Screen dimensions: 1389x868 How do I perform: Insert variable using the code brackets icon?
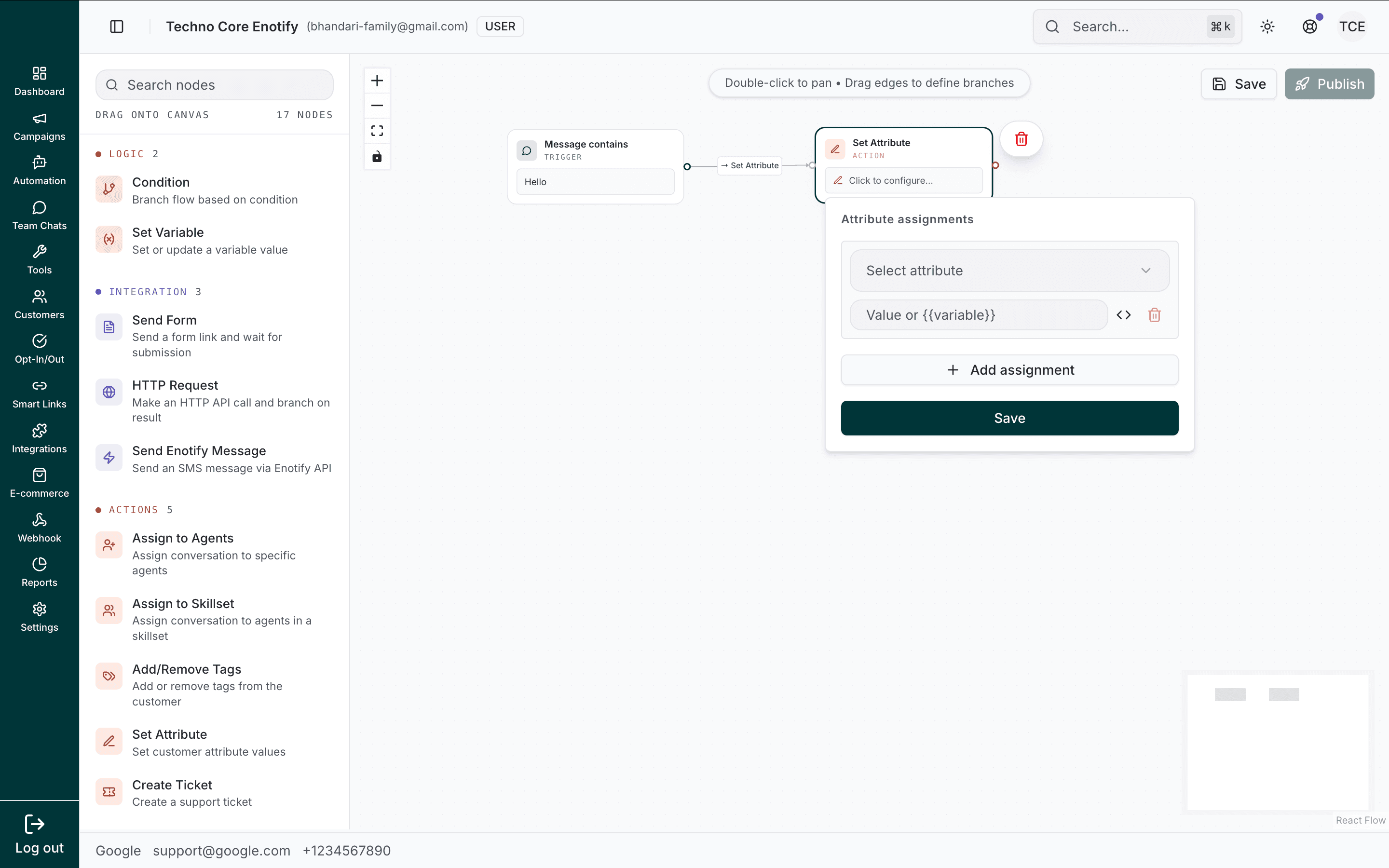pos(1124,314)
